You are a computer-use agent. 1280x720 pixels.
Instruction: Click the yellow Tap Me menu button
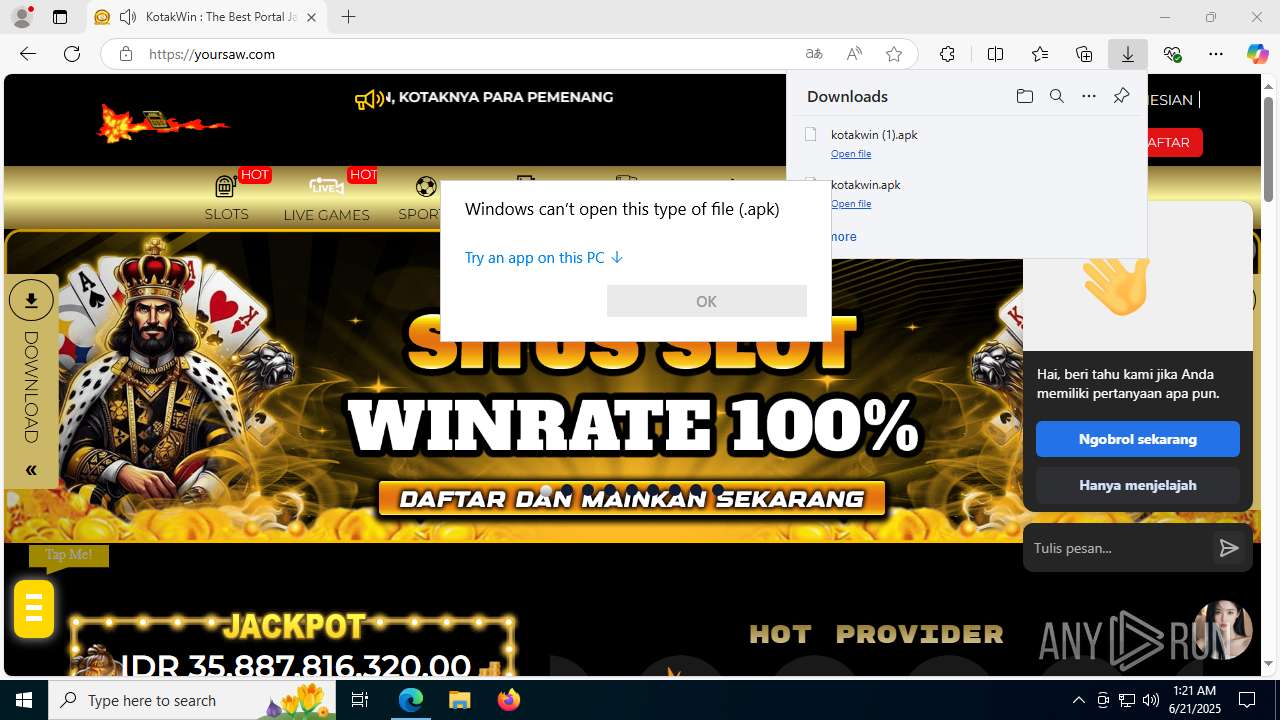(x=34, y=608)
